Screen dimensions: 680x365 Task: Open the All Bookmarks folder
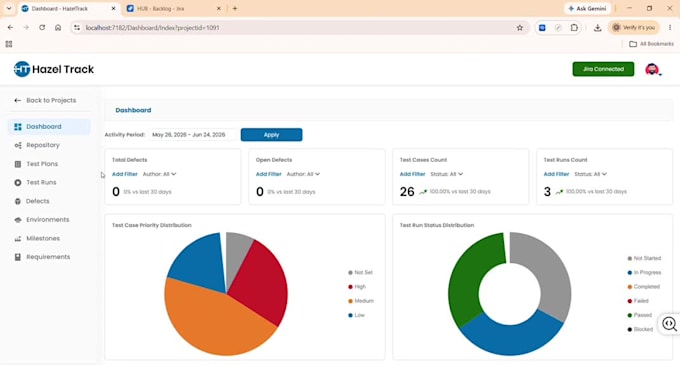pyautogui.click(x=651, y=44)
